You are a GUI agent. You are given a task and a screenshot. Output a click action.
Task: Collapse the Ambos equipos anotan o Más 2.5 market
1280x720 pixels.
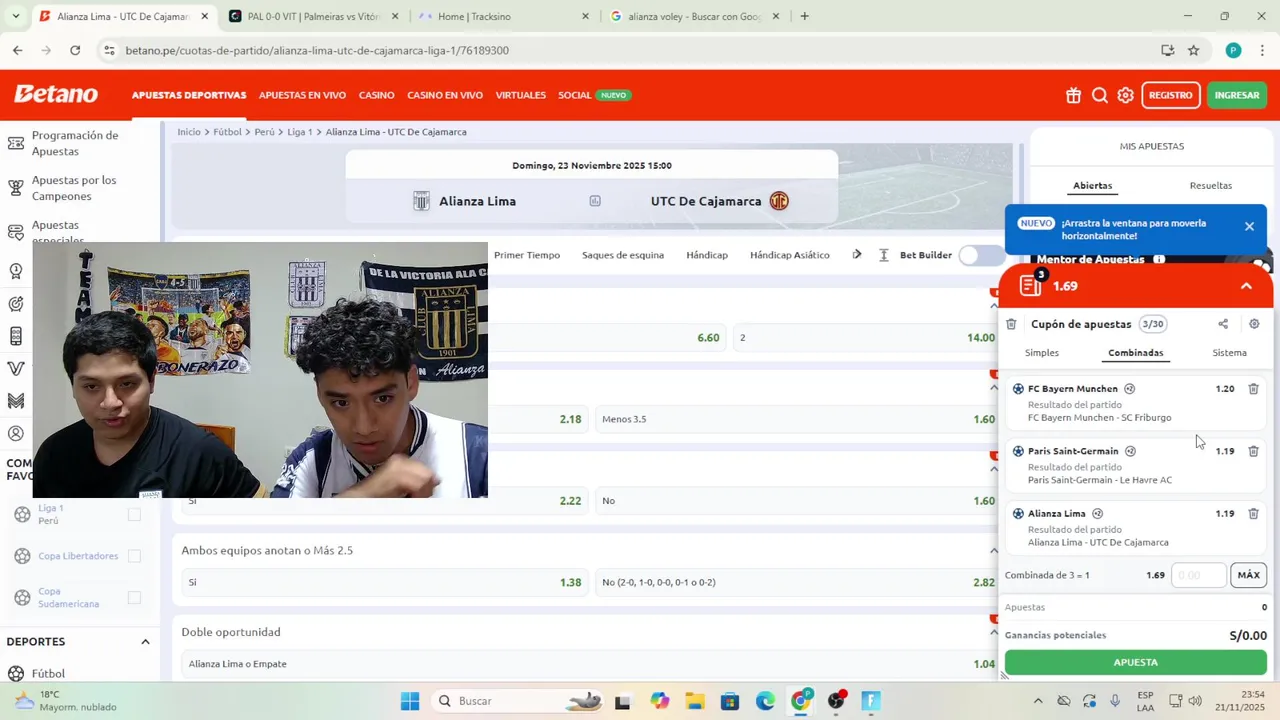click(x=994, y=551)
